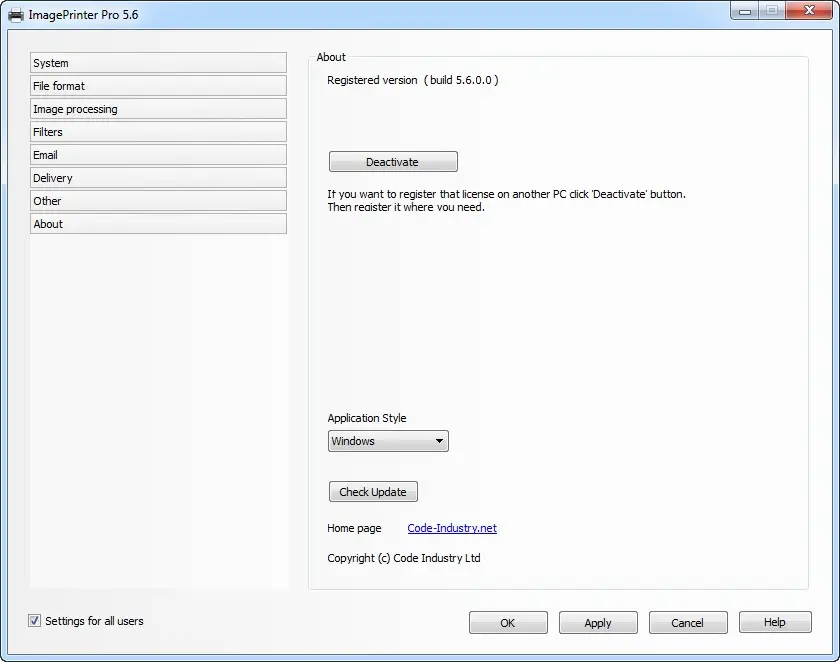
Task: Select the About section in sidebar
Action: pyautogui.click(x=158, y=224)
